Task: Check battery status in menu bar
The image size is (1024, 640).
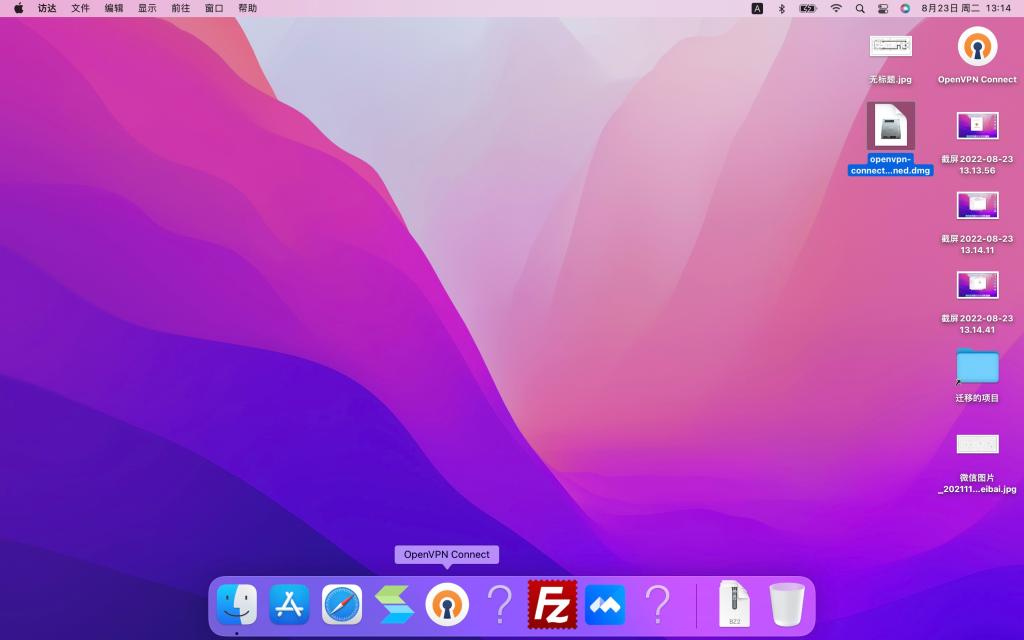Action: (808, 8)
